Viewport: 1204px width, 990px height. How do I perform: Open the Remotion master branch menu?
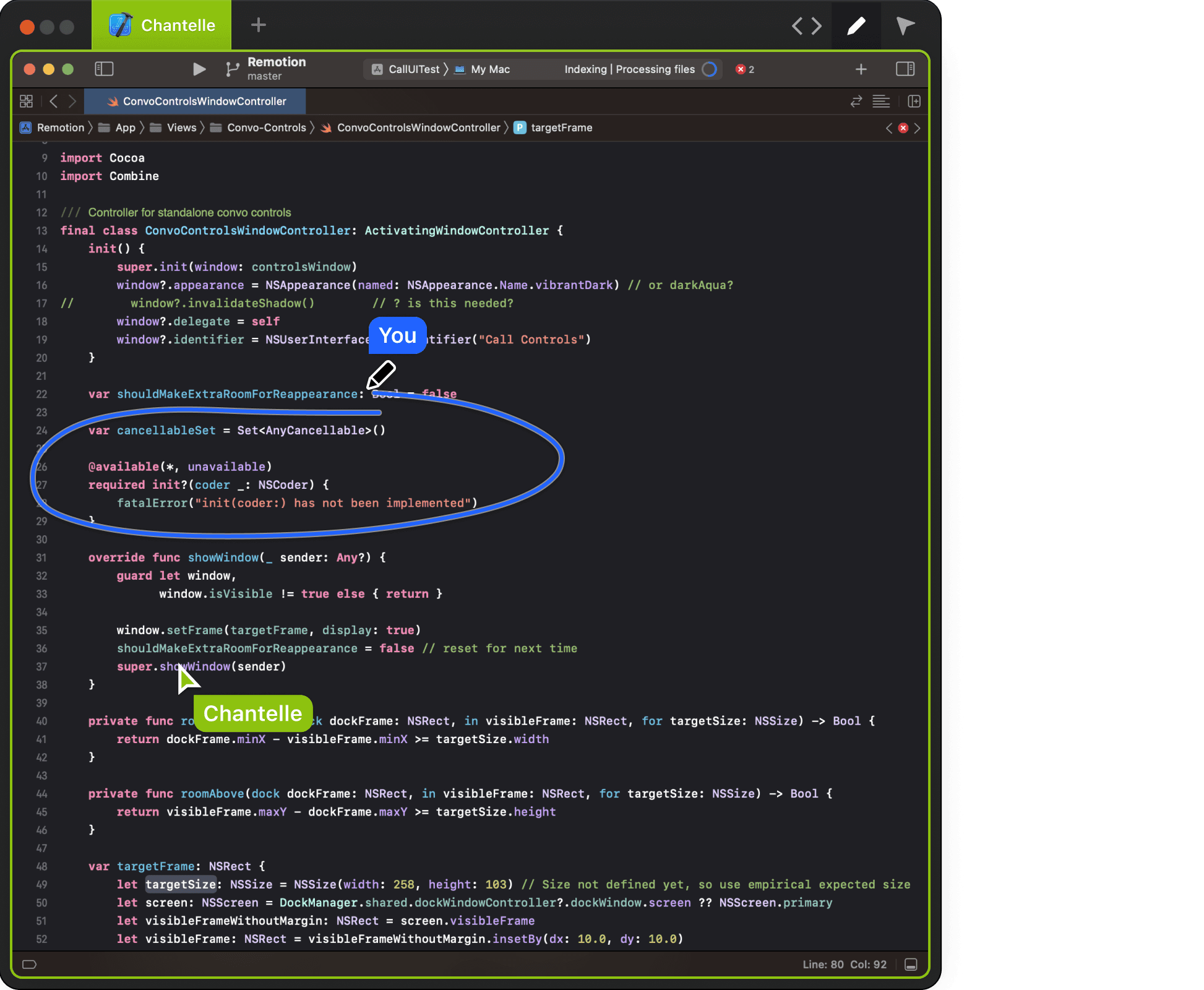point(277,69)
